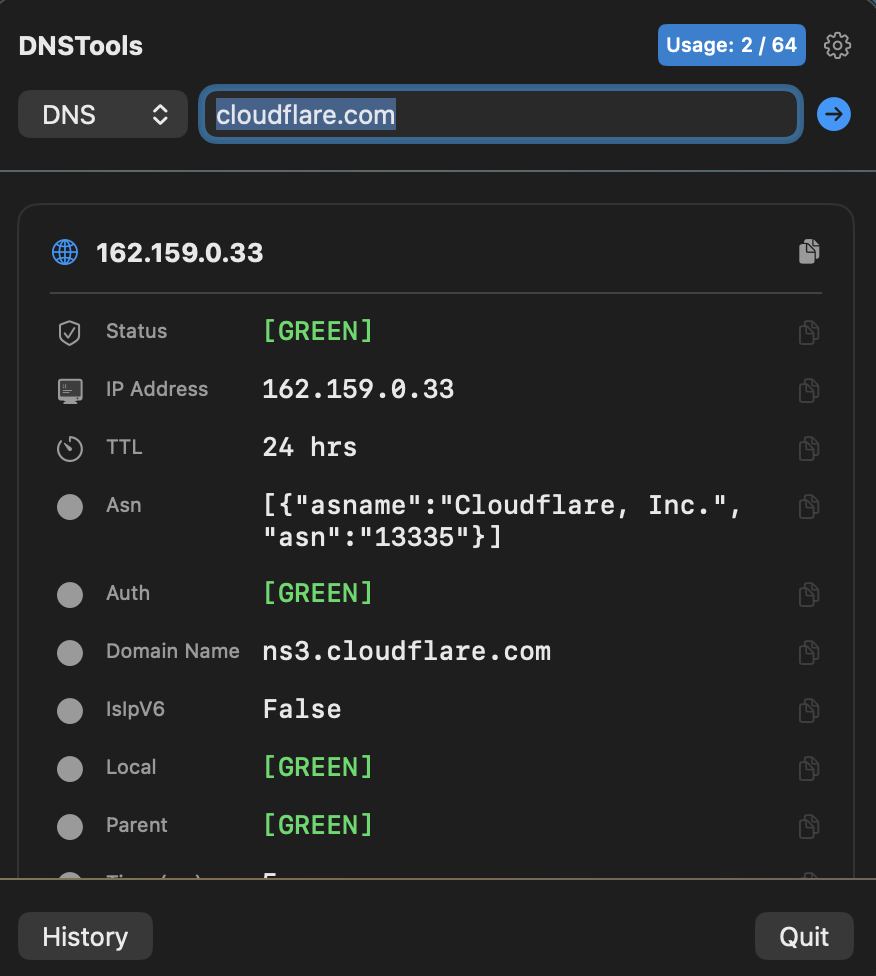
Task: Click the Usage: 2 / 64 badge
Action: click(732, 45)
